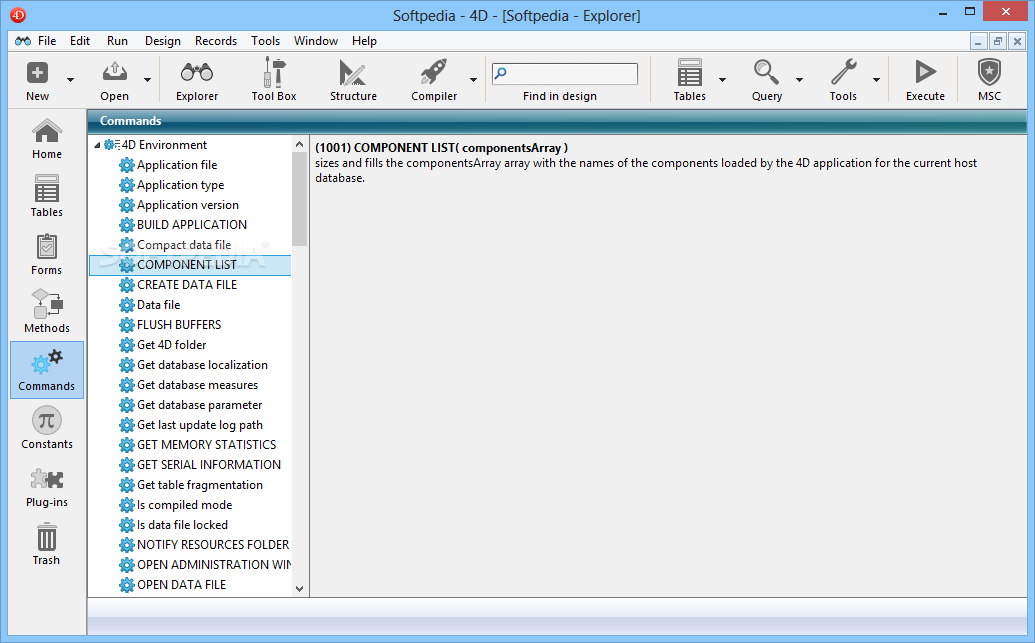Restore down the inner Explorer window
The image size is (1035, 643).
997,41
